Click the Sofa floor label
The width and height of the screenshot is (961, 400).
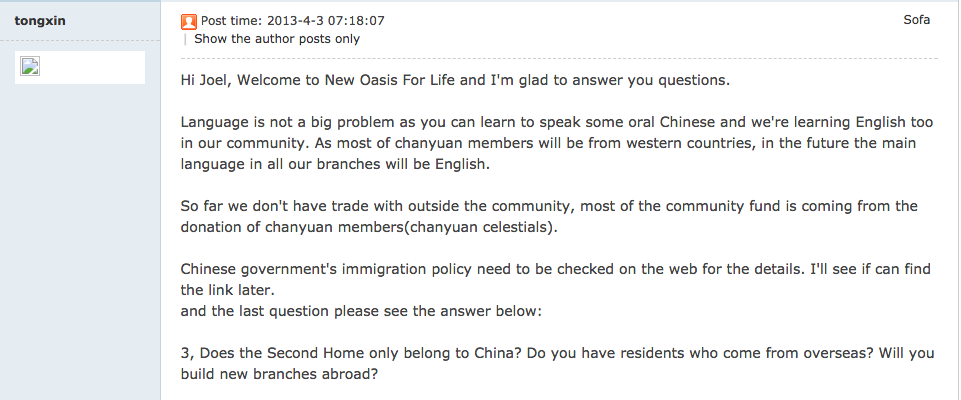click(x=917, y=20)
